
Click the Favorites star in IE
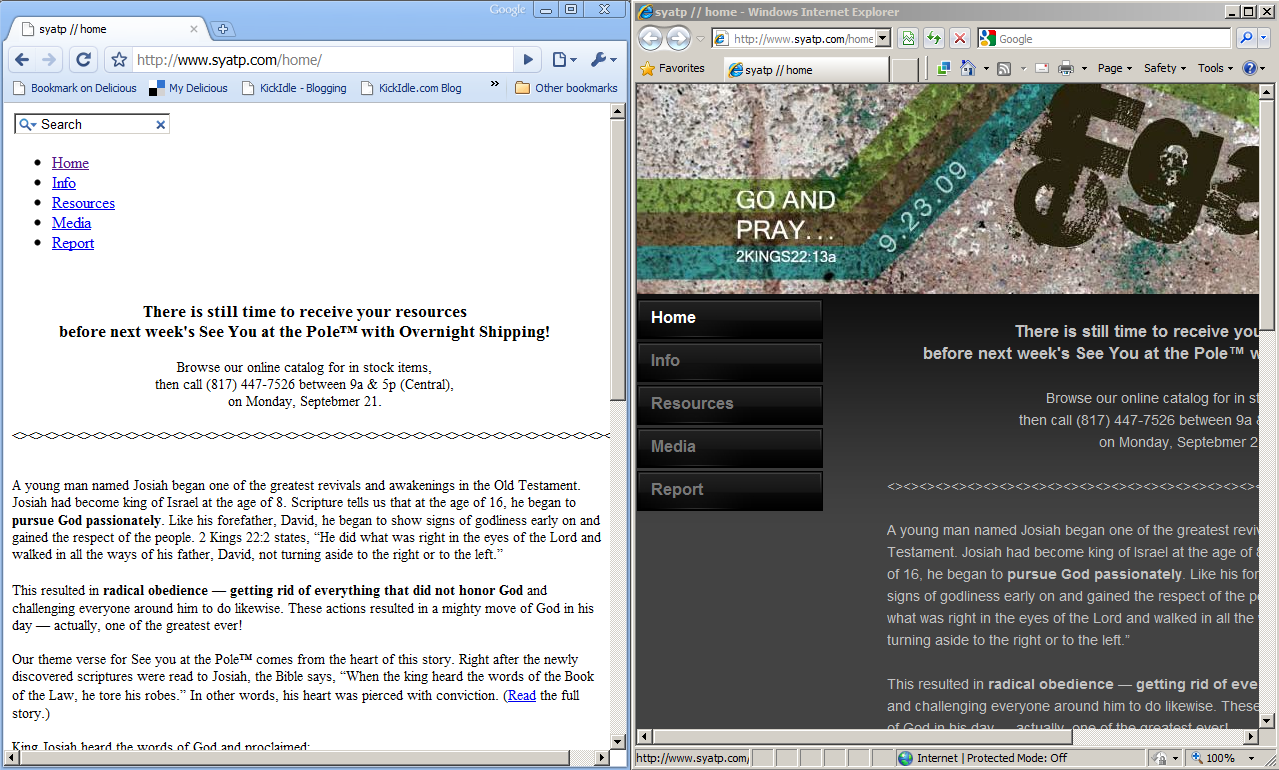(x=648, y=68)
